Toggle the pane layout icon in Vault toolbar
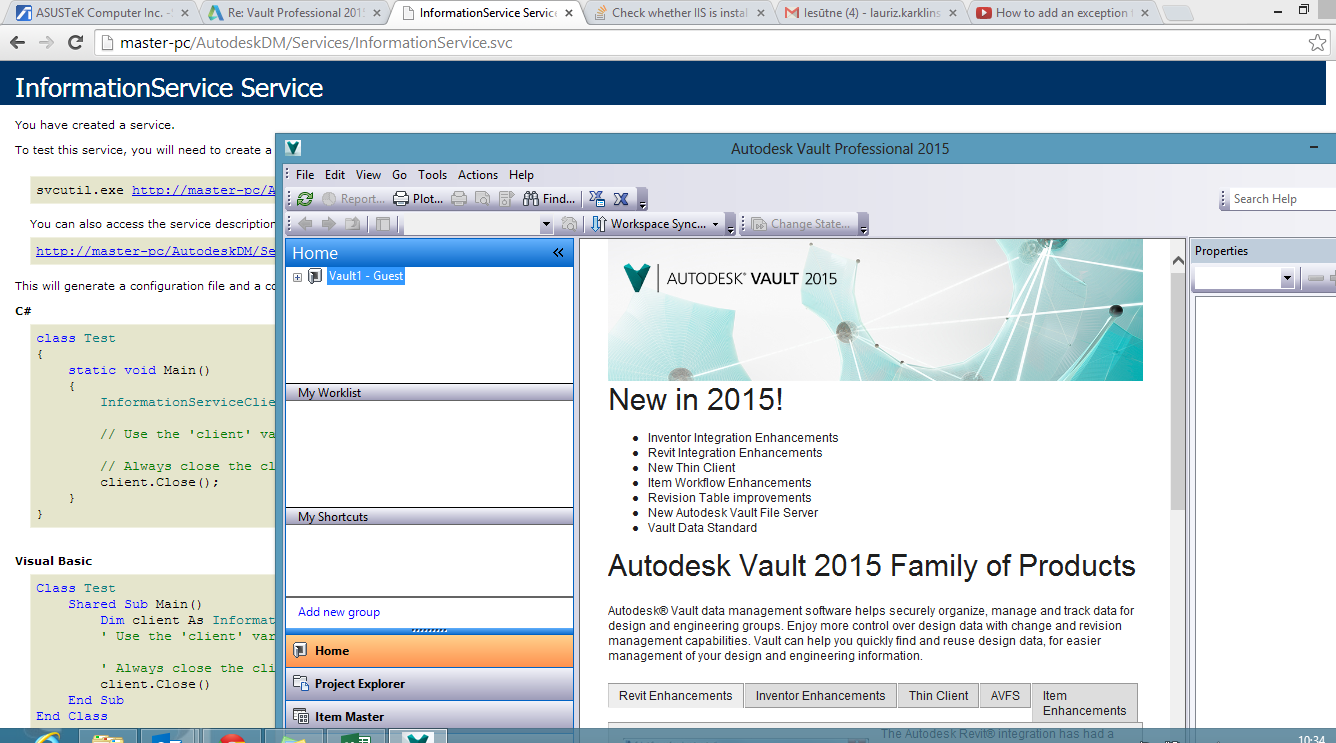This screenshot has height=743, width=1336. [x=383, y=224]
